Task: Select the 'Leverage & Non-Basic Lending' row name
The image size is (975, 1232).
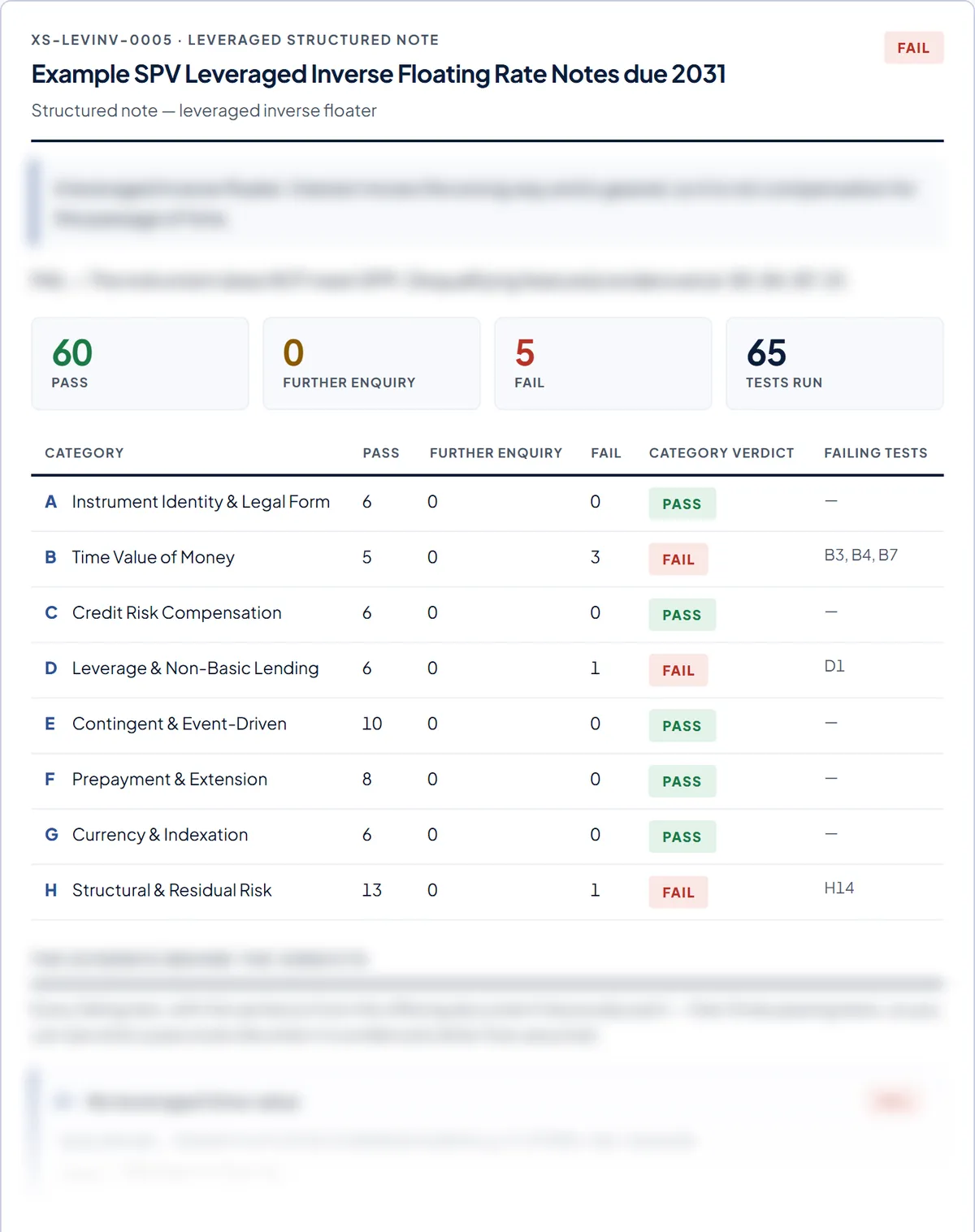Action: (196, 668)
